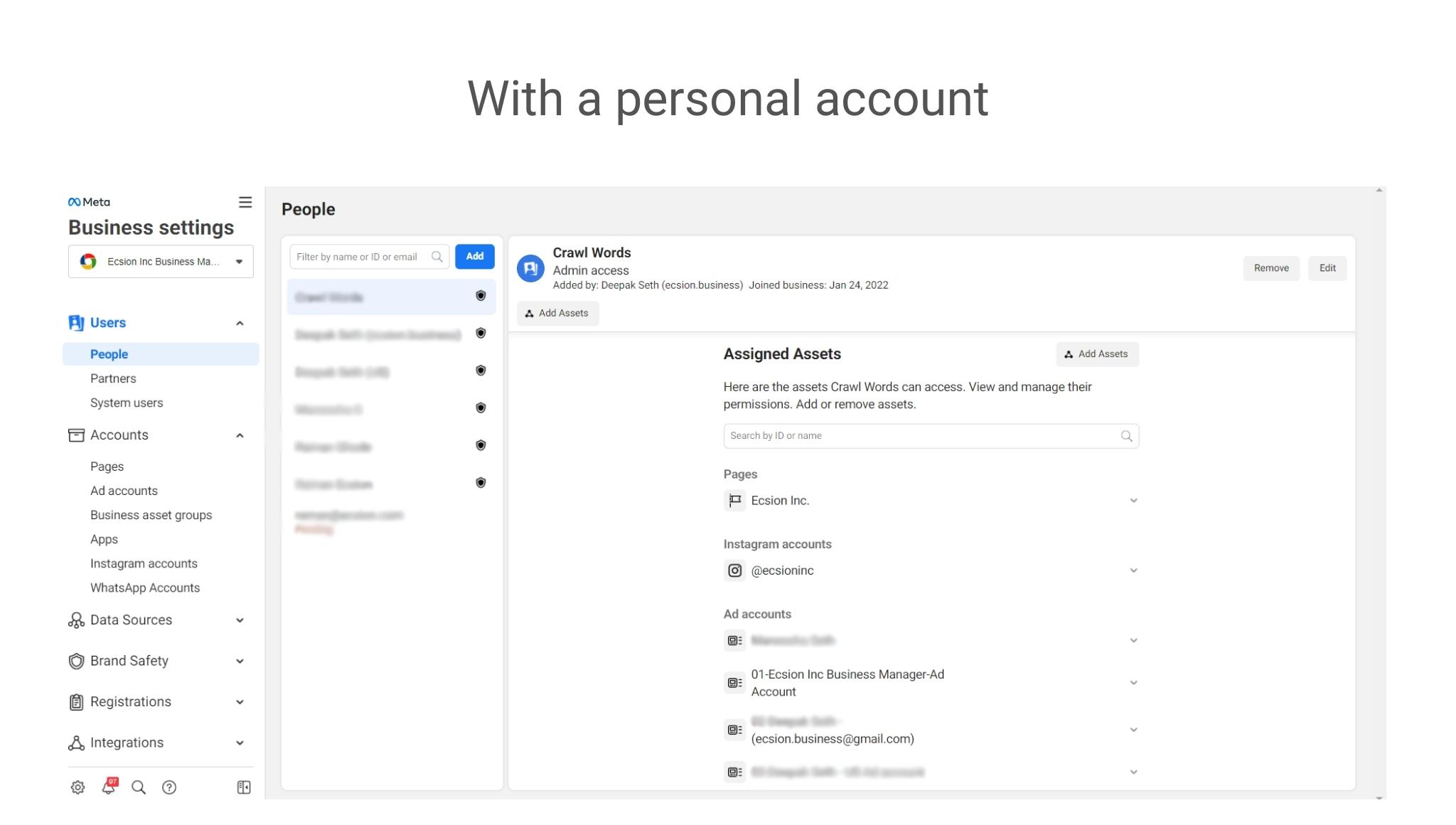This screenshot has width=1456, height=825.
Task: Click the search icon in Search by ID field
Action: click(1127, 436)
